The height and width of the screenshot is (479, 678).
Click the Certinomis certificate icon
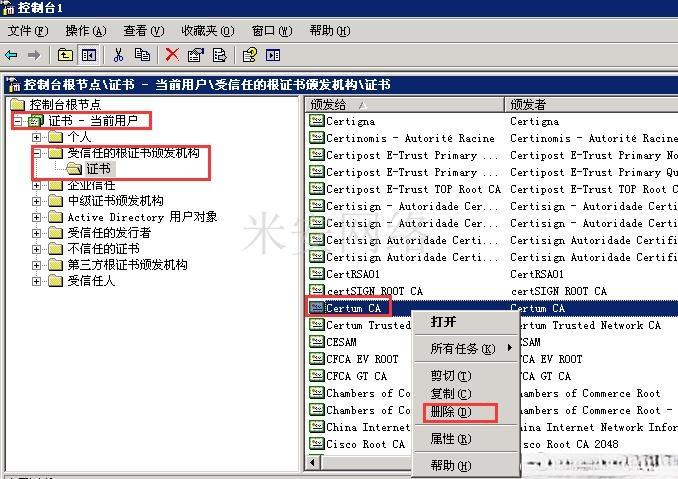pos(317,137)
